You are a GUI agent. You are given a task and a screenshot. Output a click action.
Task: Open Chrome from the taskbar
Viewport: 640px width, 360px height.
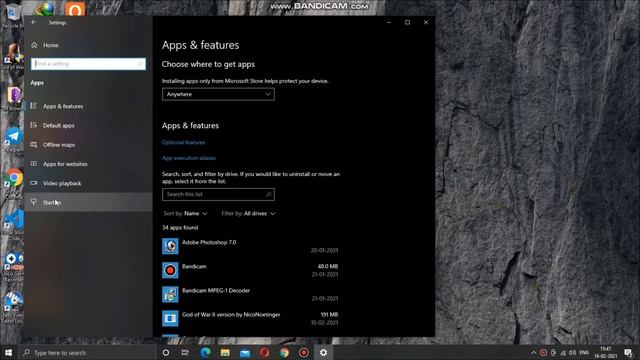click(x=284, y=353)
